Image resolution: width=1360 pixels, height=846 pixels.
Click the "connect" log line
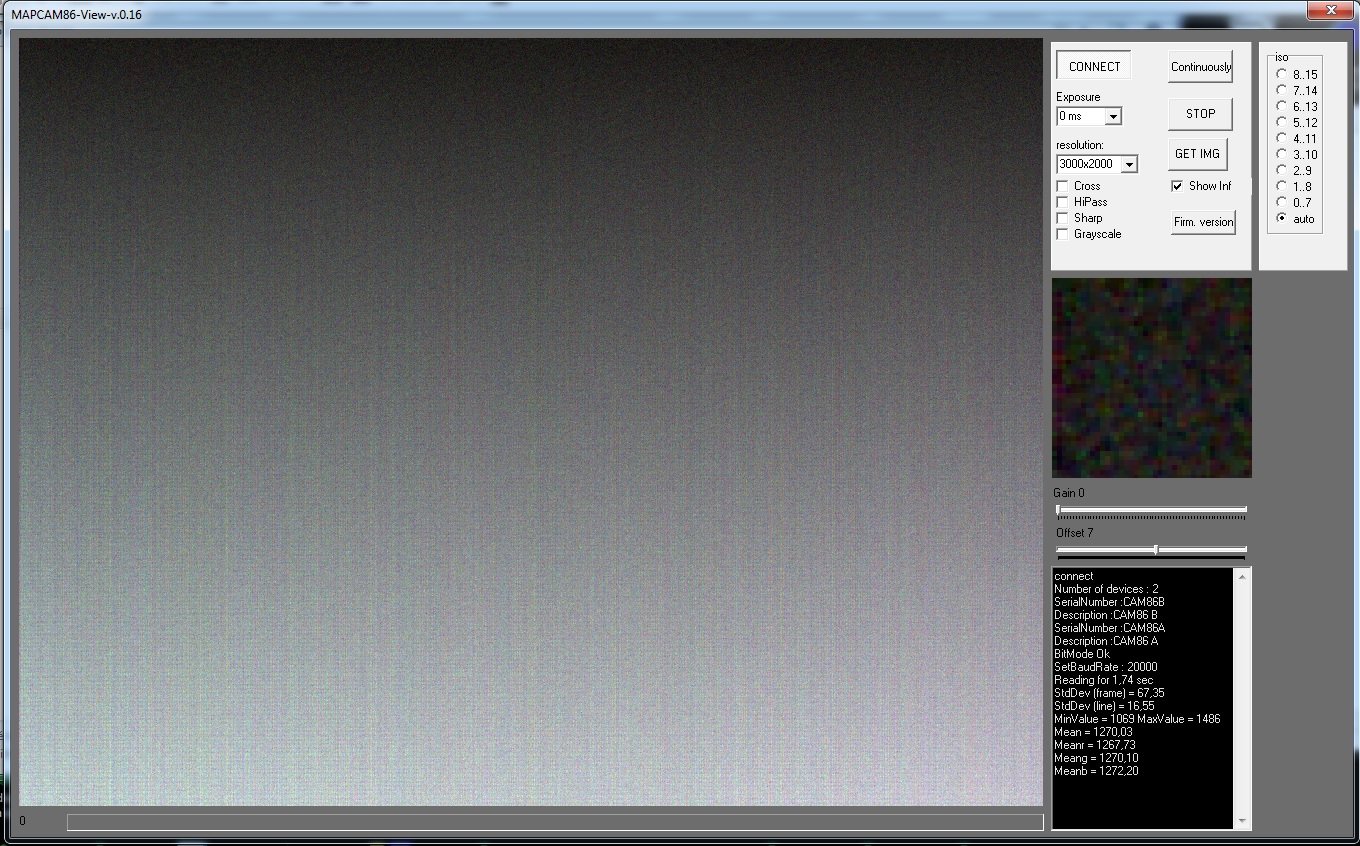point(1074,576)
